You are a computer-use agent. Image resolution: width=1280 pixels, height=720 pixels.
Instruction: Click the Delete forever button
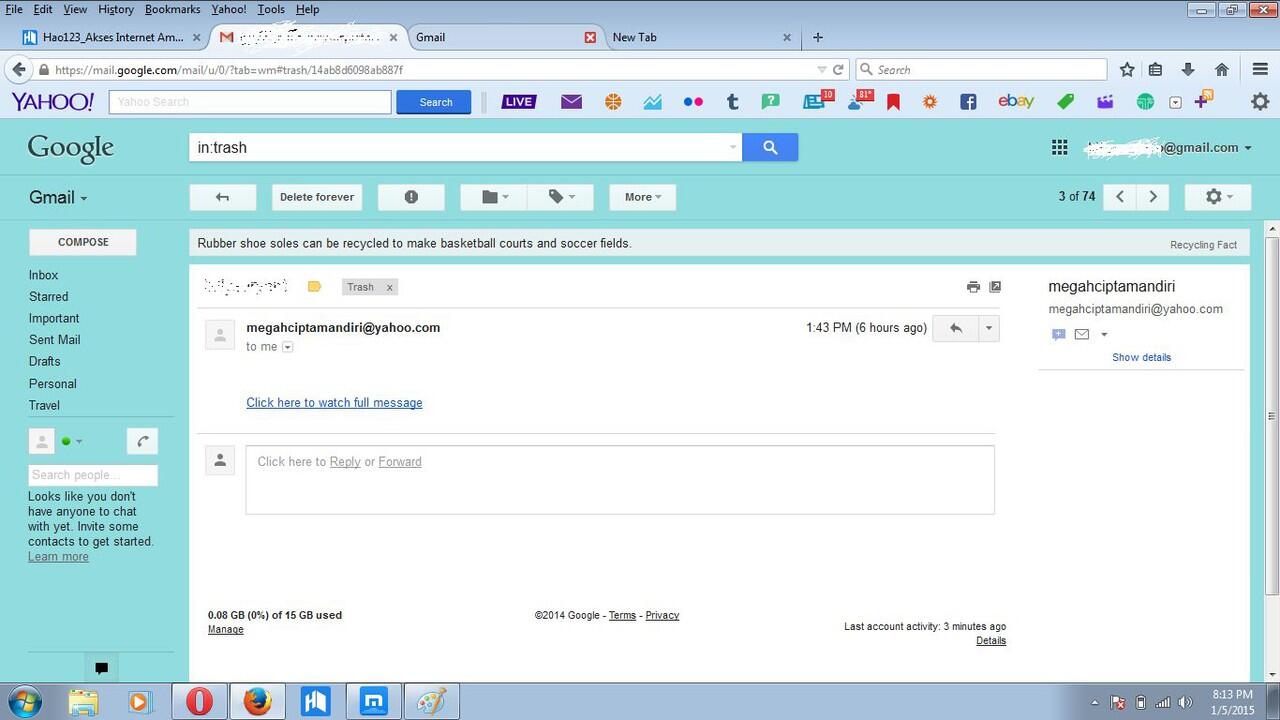pyautogui.click(x=317, y=197)
